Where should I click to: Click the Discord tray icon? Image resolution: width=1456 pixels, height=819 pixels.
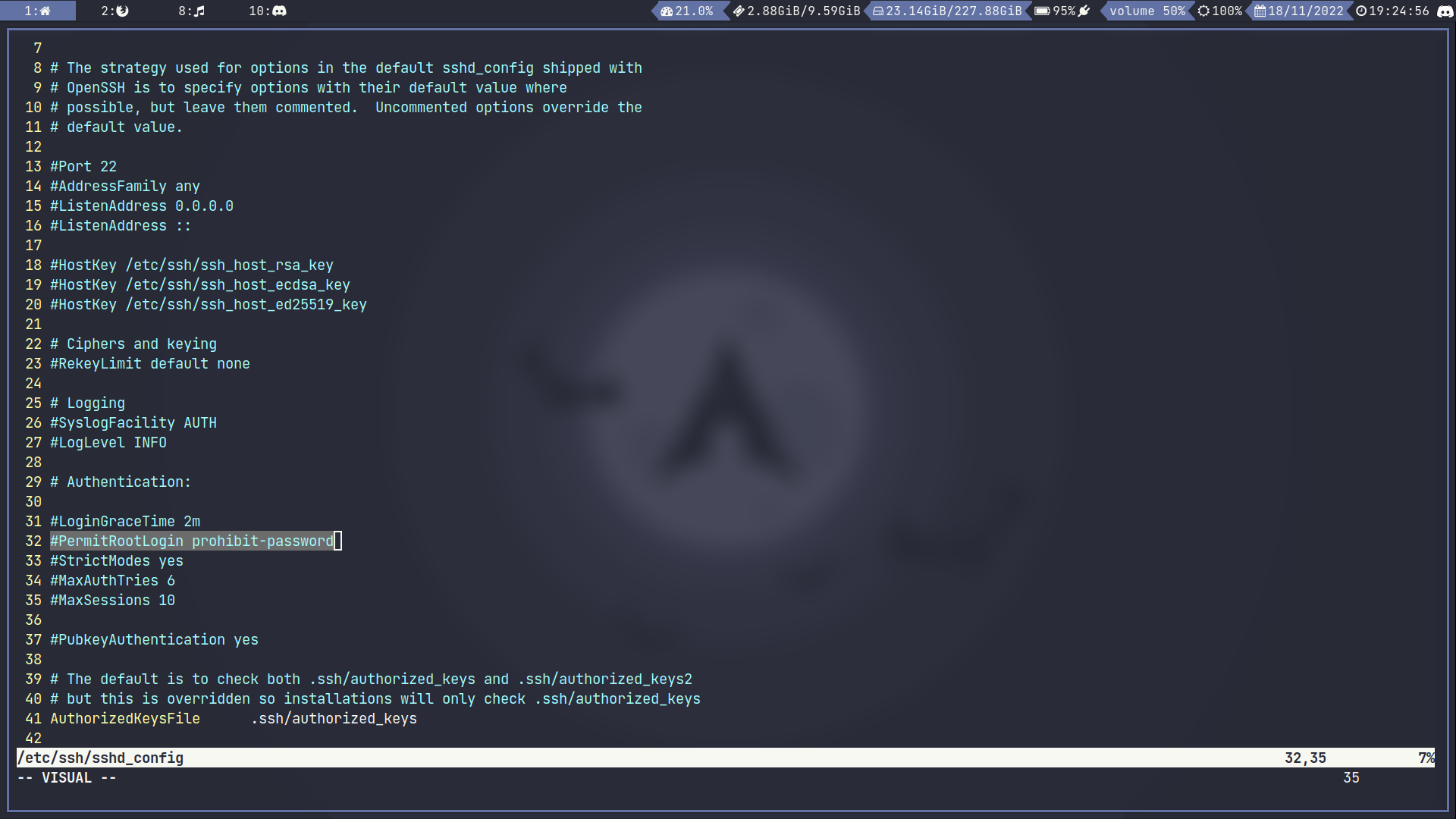1445,11
